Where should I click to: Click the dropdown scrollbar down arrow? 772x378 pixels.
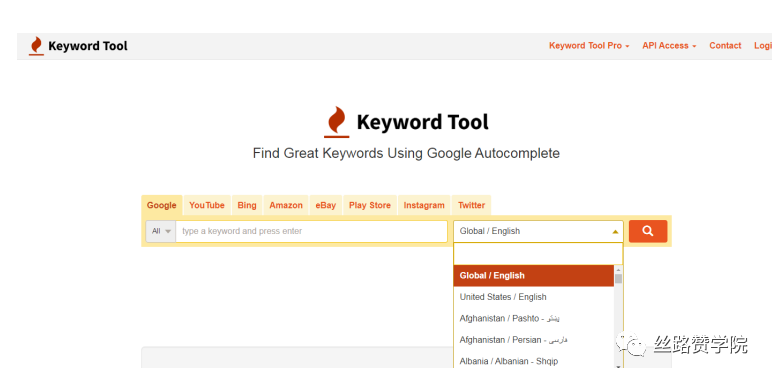(x=618, y=366)
